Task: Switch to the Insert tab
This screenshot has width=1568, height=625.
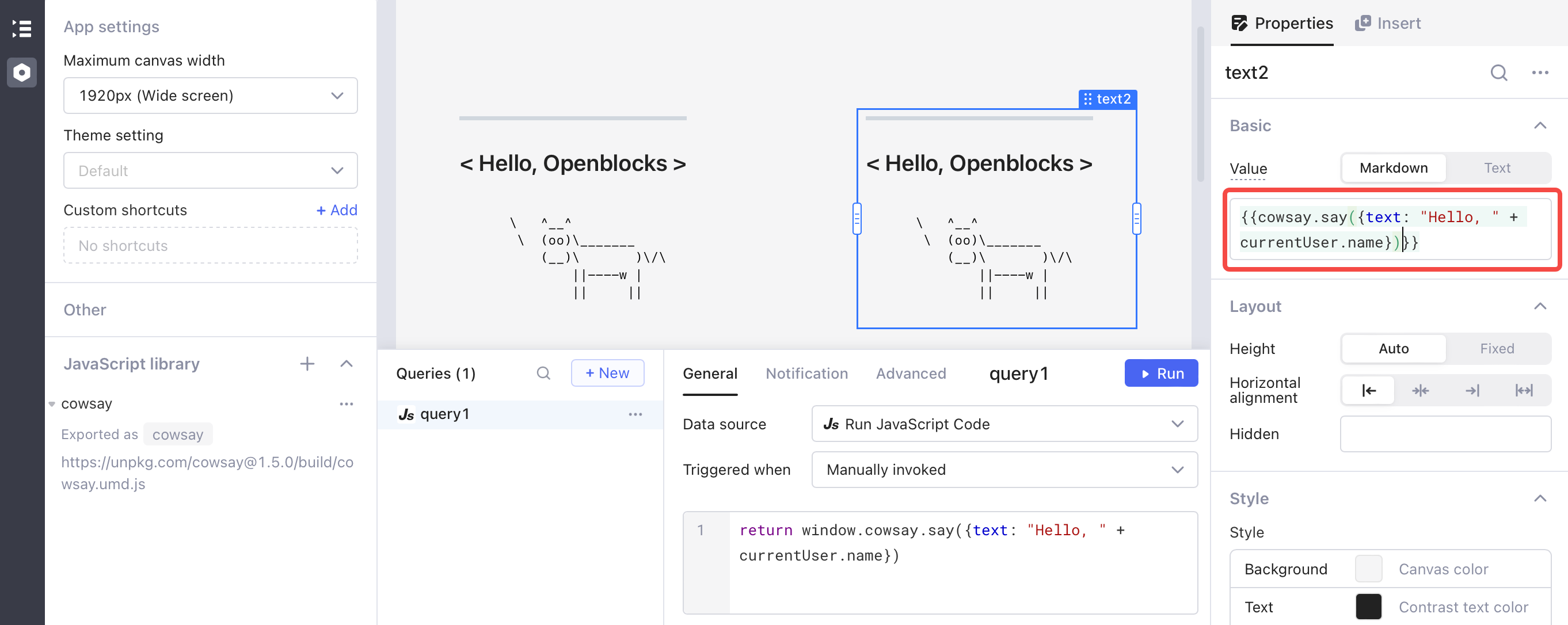Action: tap(1388, 23)
